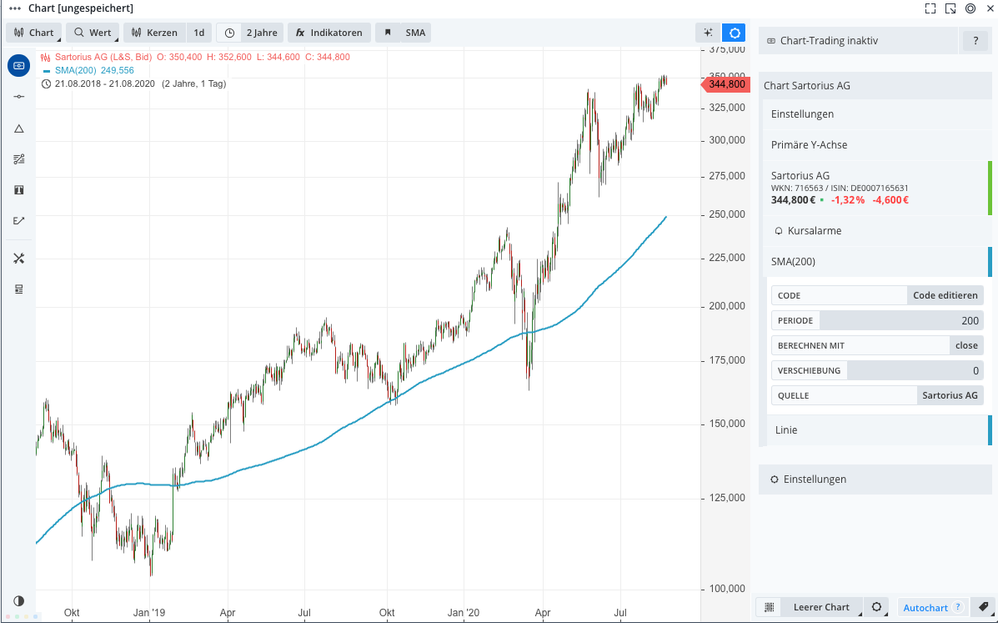The height and width of the screenshot is (623, 998).
Task: Toggle Autochart mode
Action: pos(925,607)
